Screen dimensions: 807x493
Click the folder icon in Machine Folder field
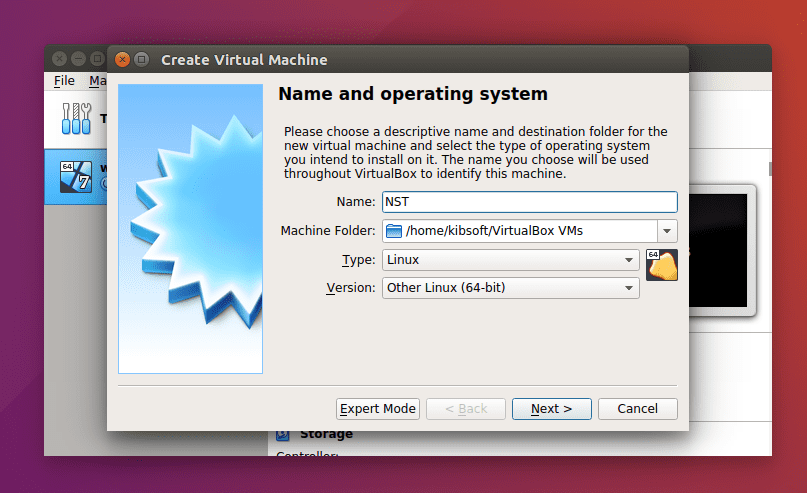pos(394,231)
